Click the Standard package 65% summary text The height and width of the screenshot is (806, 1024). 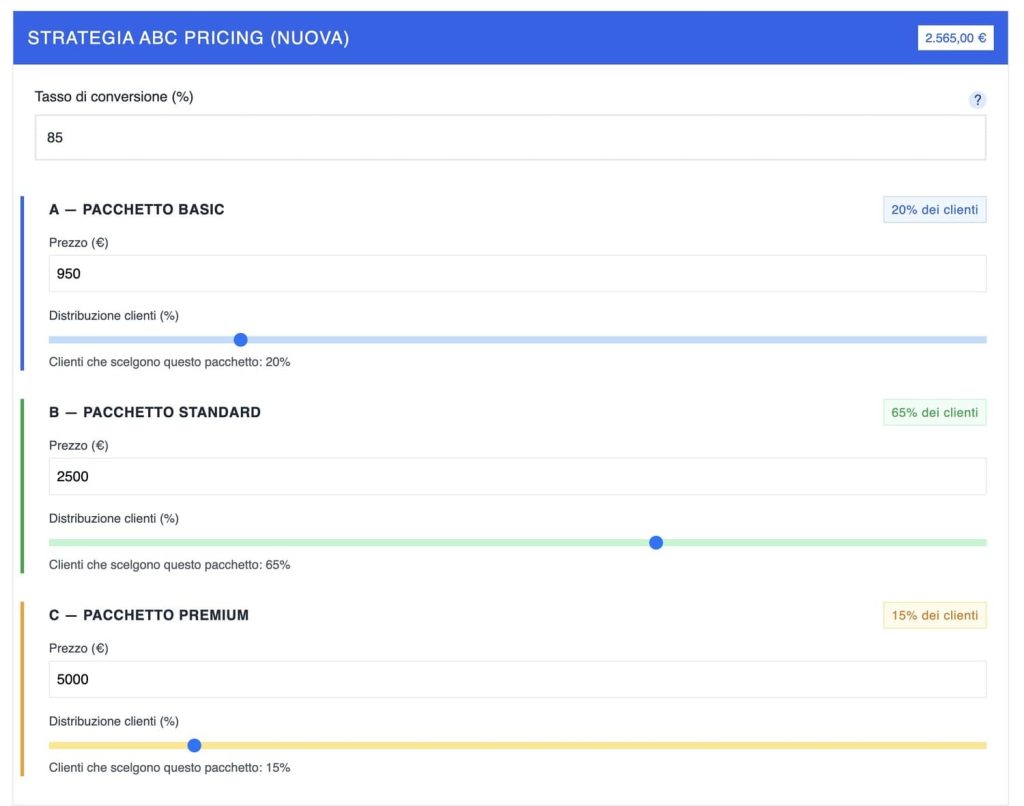[170, 565]
